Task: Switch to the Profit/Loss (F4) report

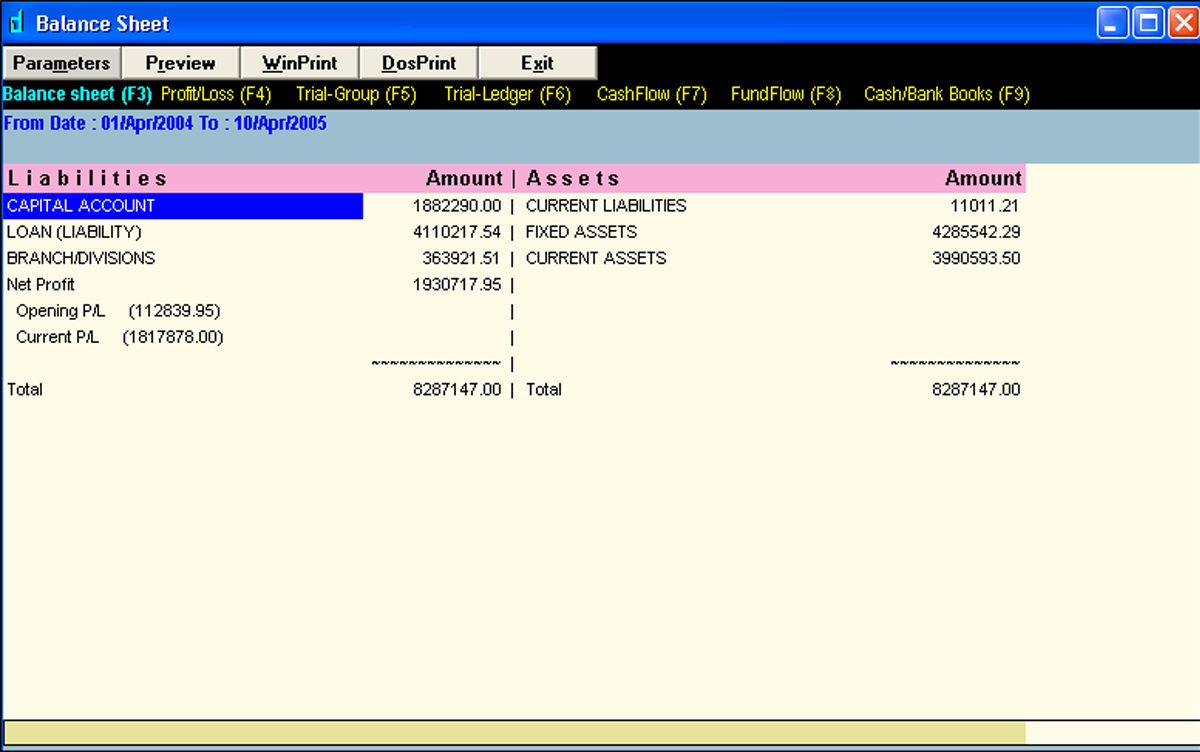Action: tap(213, 94)
